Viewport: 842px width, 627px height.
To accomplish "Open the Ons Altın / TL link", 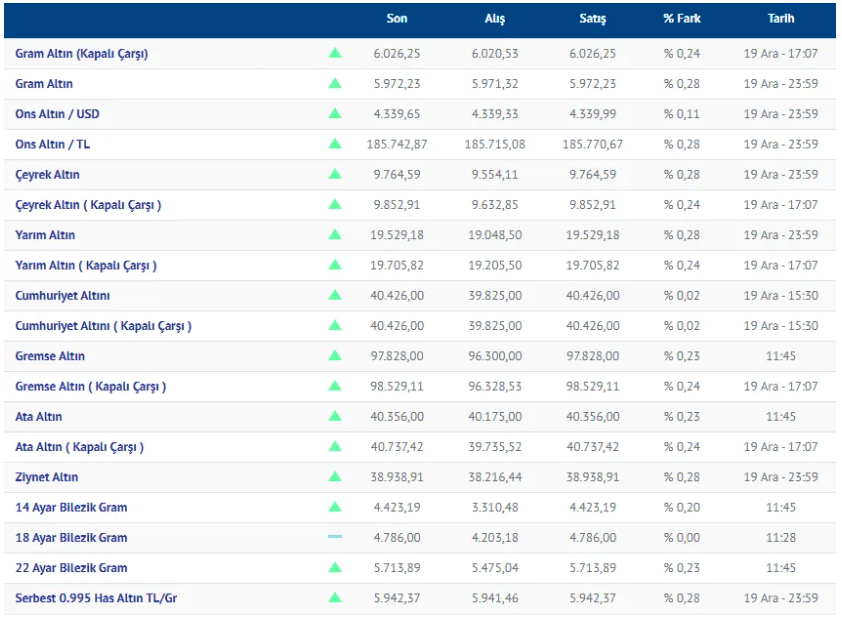I will pos(52,144).
